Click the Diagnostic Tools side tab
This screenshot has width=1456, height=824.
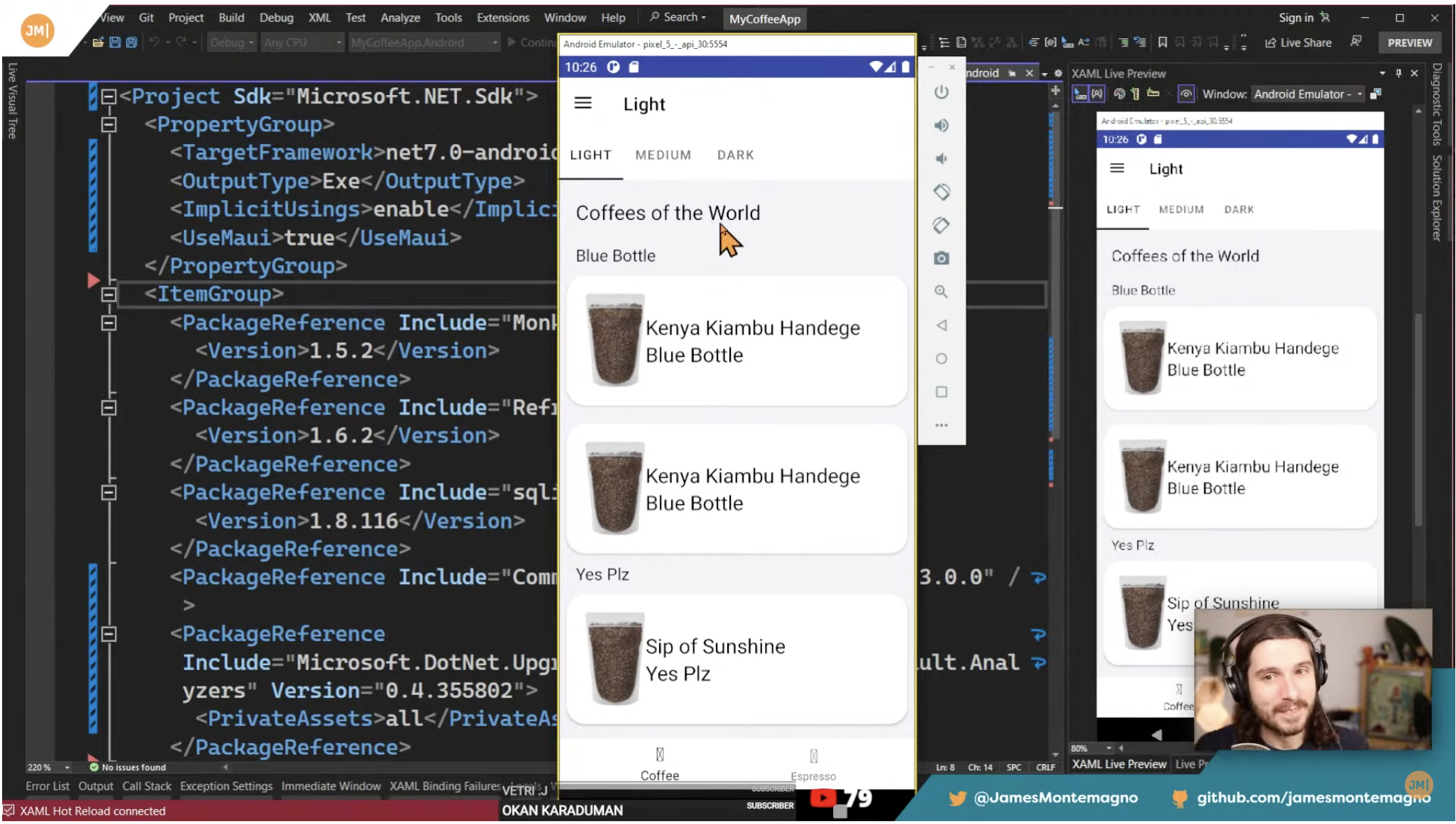pos(1437,104)
